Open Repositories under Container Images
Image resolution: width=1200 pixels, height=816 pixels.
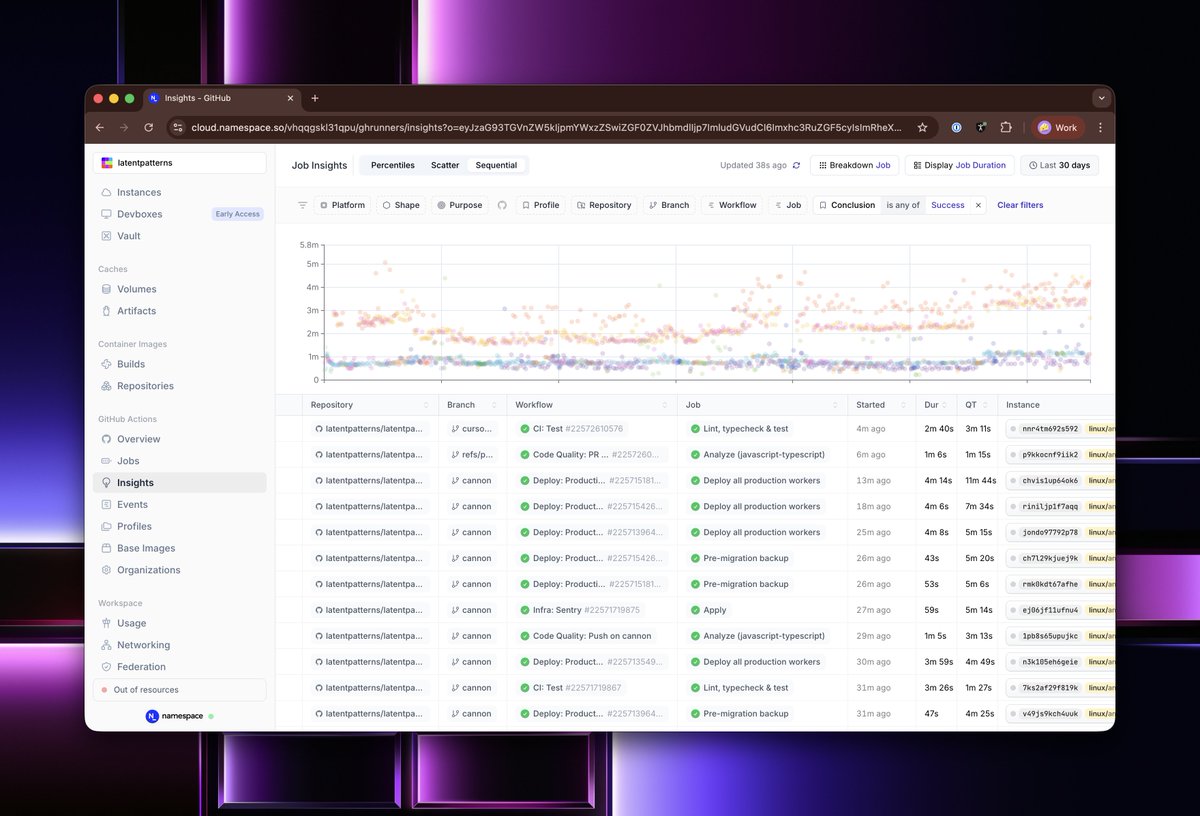[145, 386]
